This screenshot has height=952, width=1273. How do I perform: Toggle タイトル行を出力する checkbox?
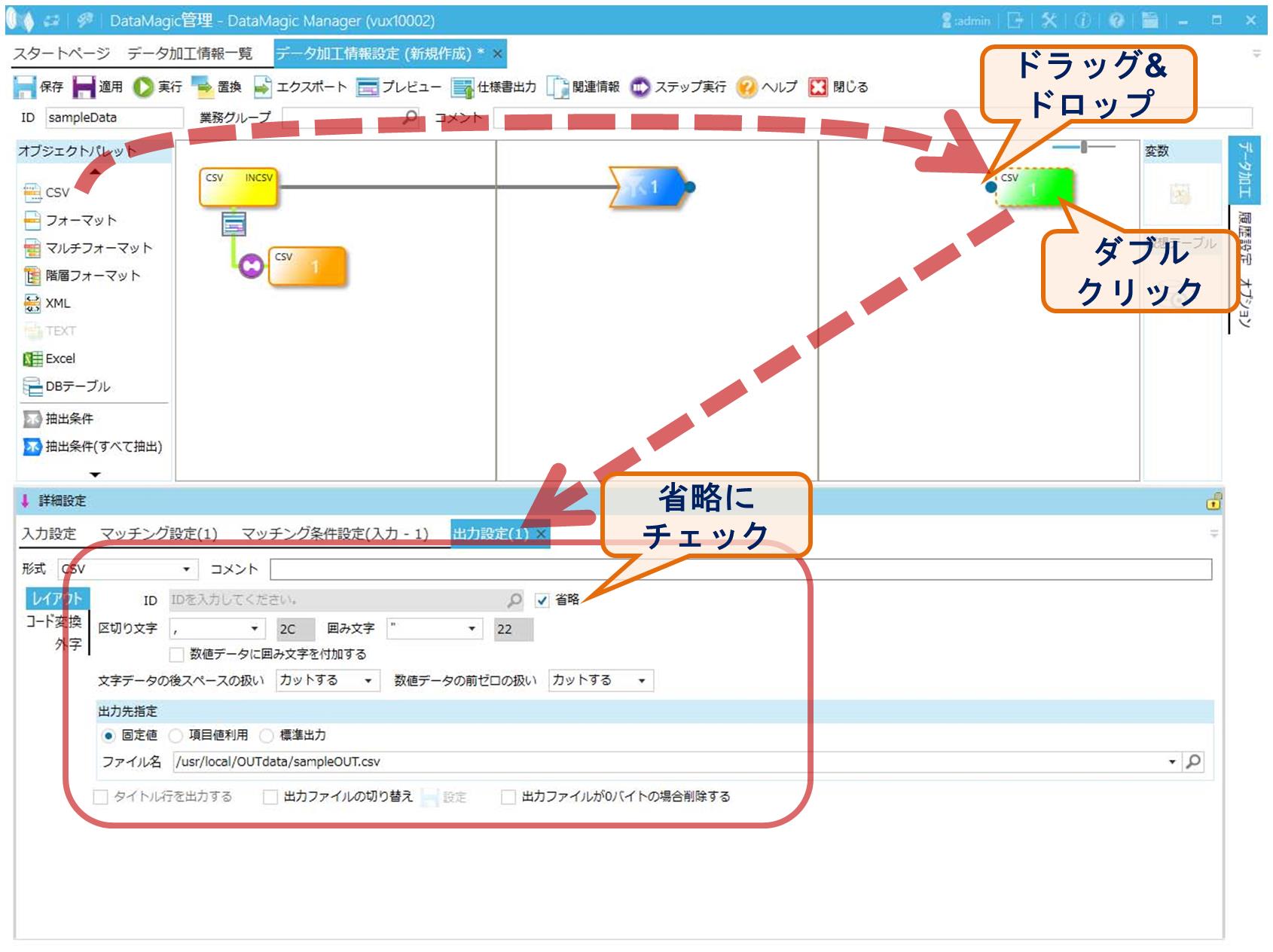100,797
